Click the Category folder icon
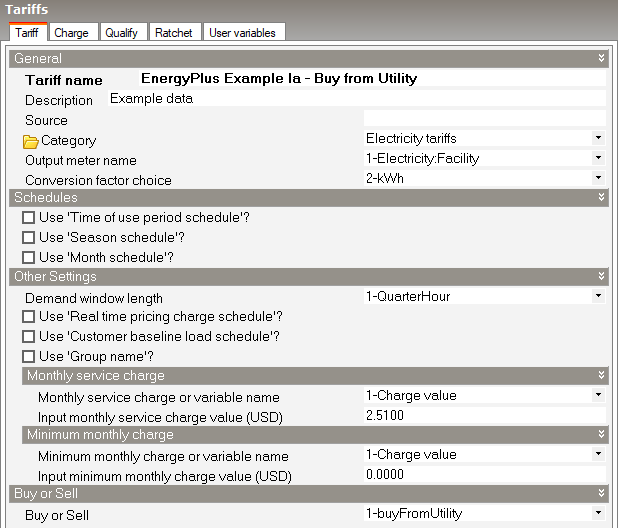Screen dimensions: 618x528 [x=30, y=141]
